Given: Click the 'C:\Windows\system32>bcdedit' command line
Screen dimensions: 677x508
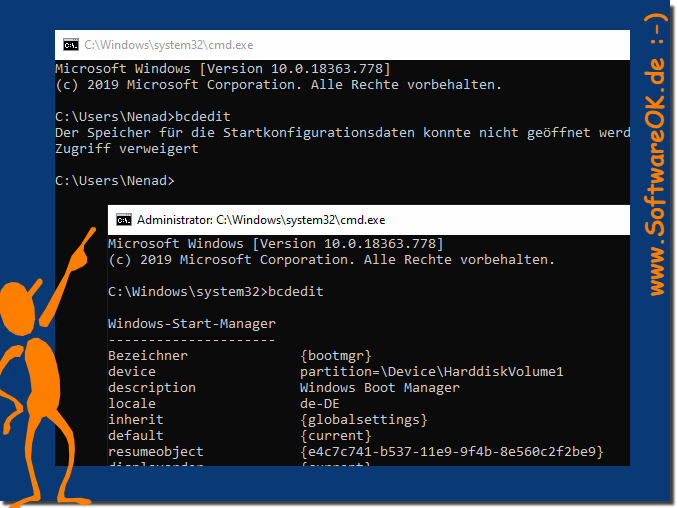Looking at the screenshot, I should (x=215, y=292).
